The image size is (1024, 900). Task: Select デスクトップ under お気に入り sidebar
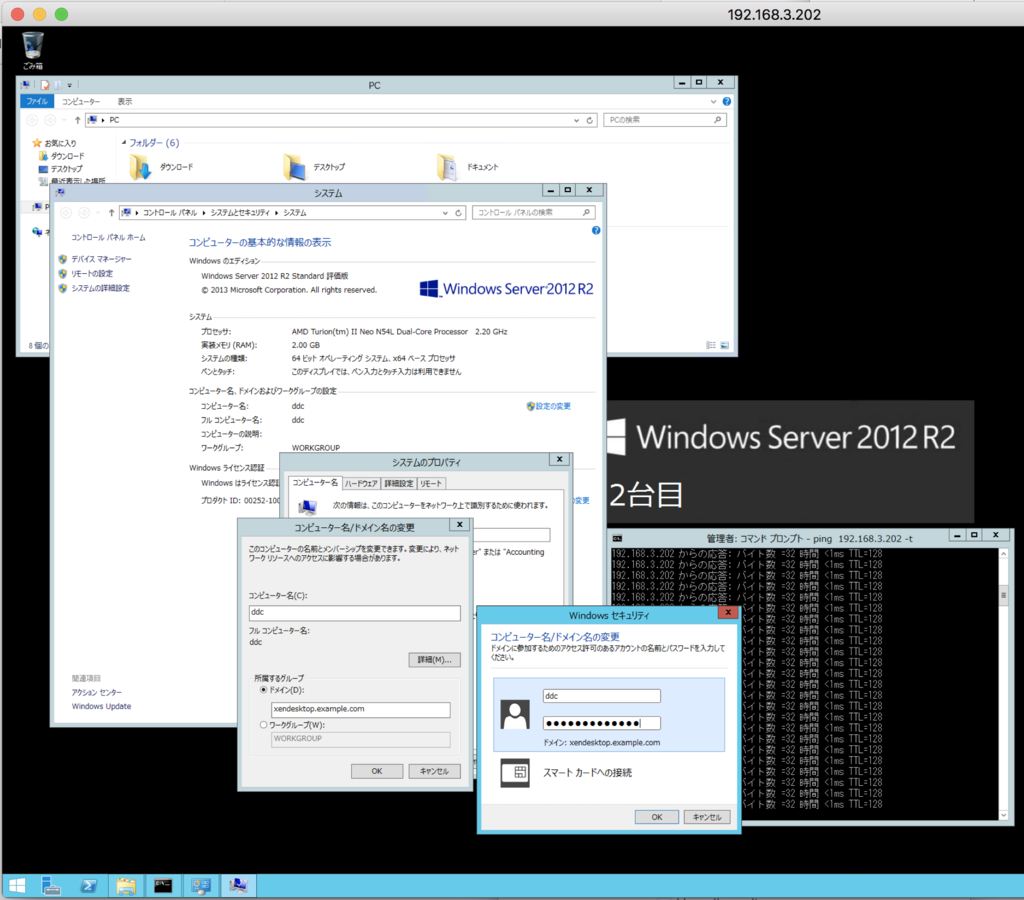[x=67, y=169]
